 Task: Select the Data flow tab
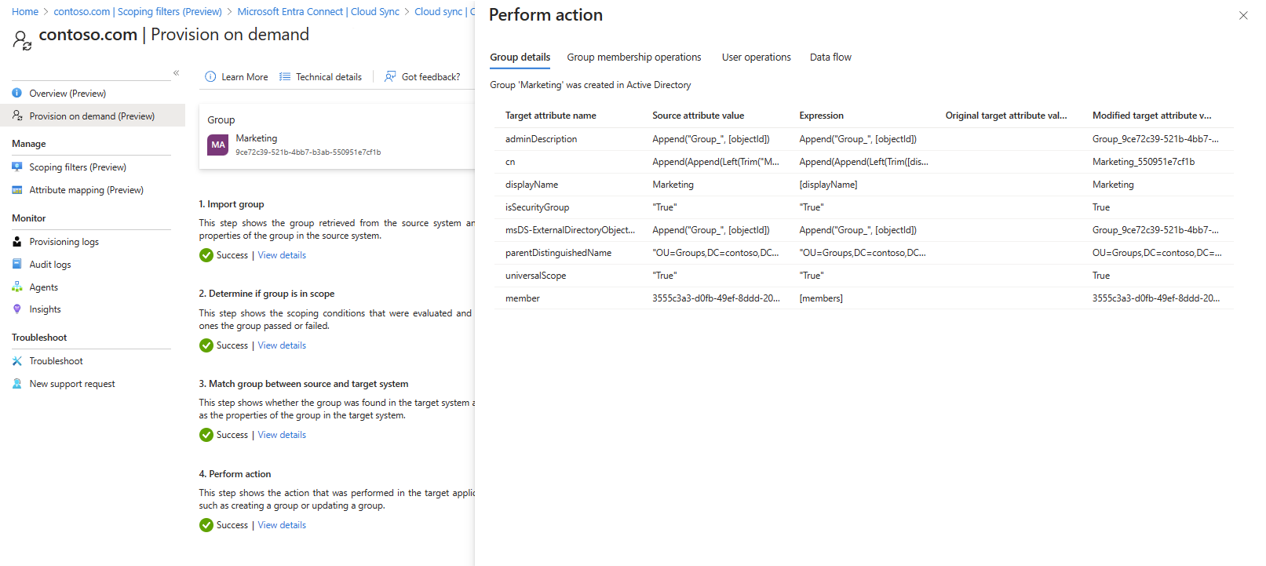(830, 57)
